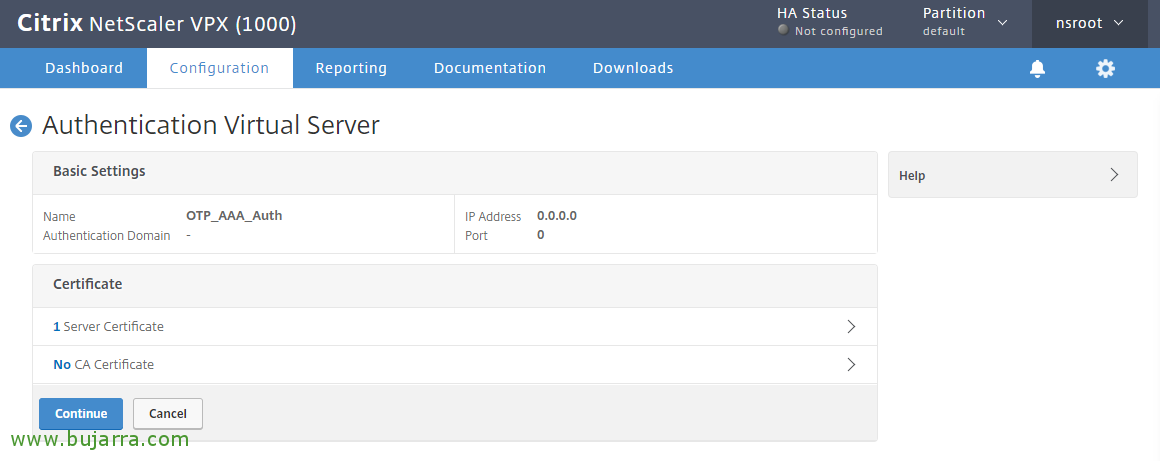Select the Configuration tab
The width and height of the screenshot is (1160, 461).
[219, 68]
